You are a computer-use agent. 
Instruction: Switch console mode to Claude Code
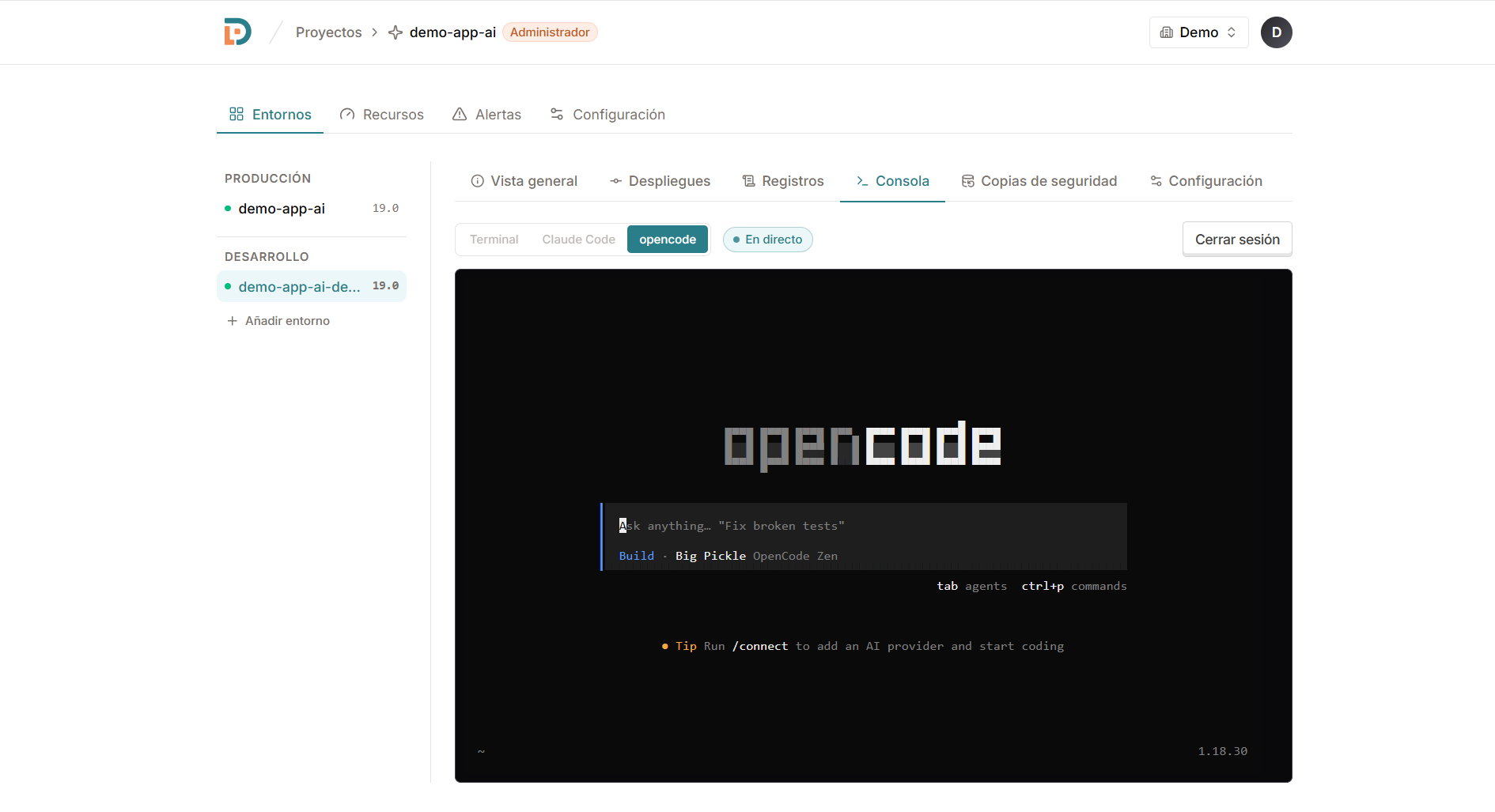coord(578,240)
